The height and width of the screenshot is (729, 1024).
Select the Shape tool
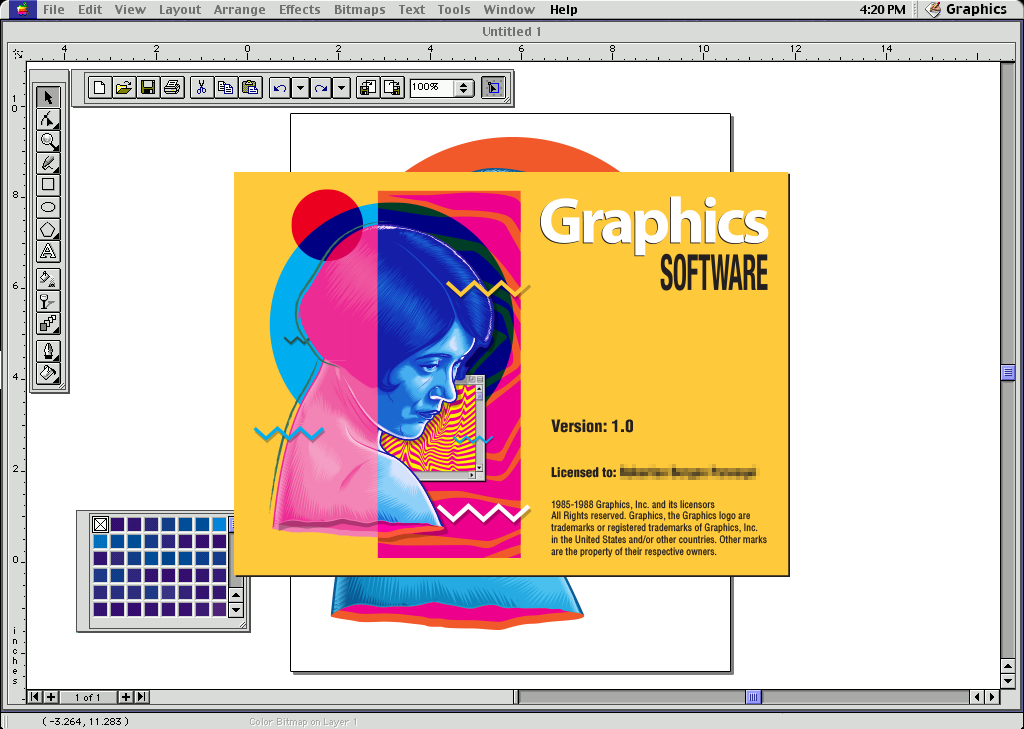click(46, 119)
